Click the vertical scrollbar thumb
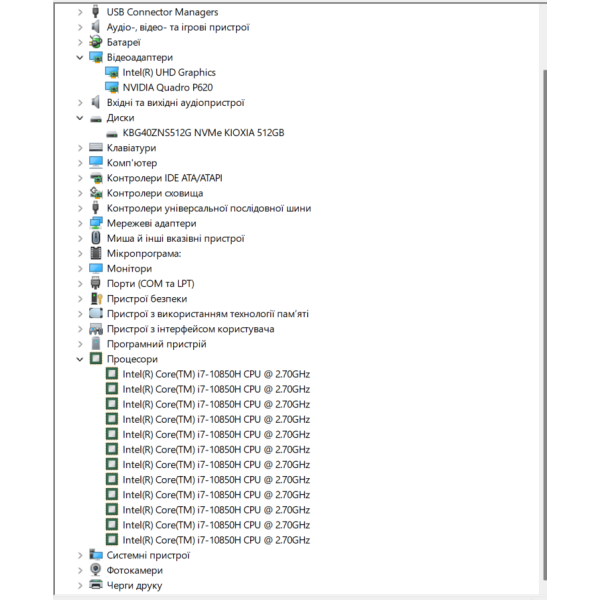Viewport: 600px width, 600px height. [x=545, y=324]
